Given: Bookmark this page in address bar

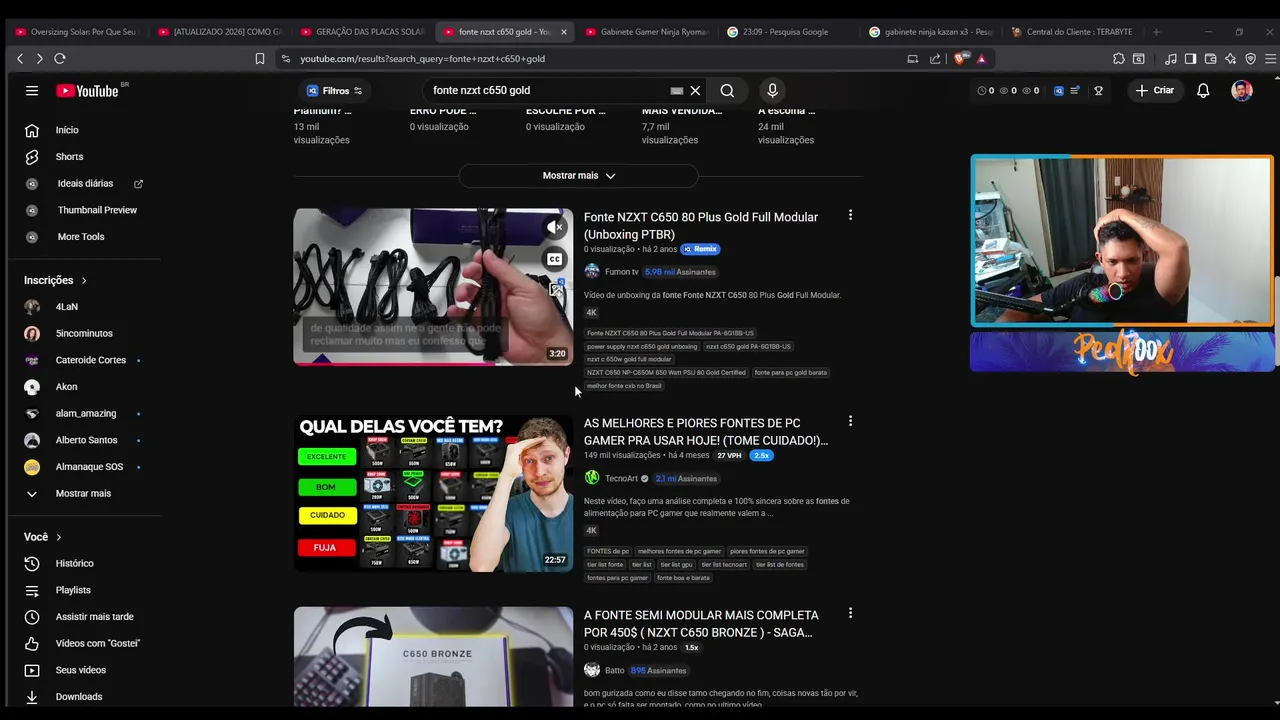Looking at the screenshot, I should (x=260, y=59).
